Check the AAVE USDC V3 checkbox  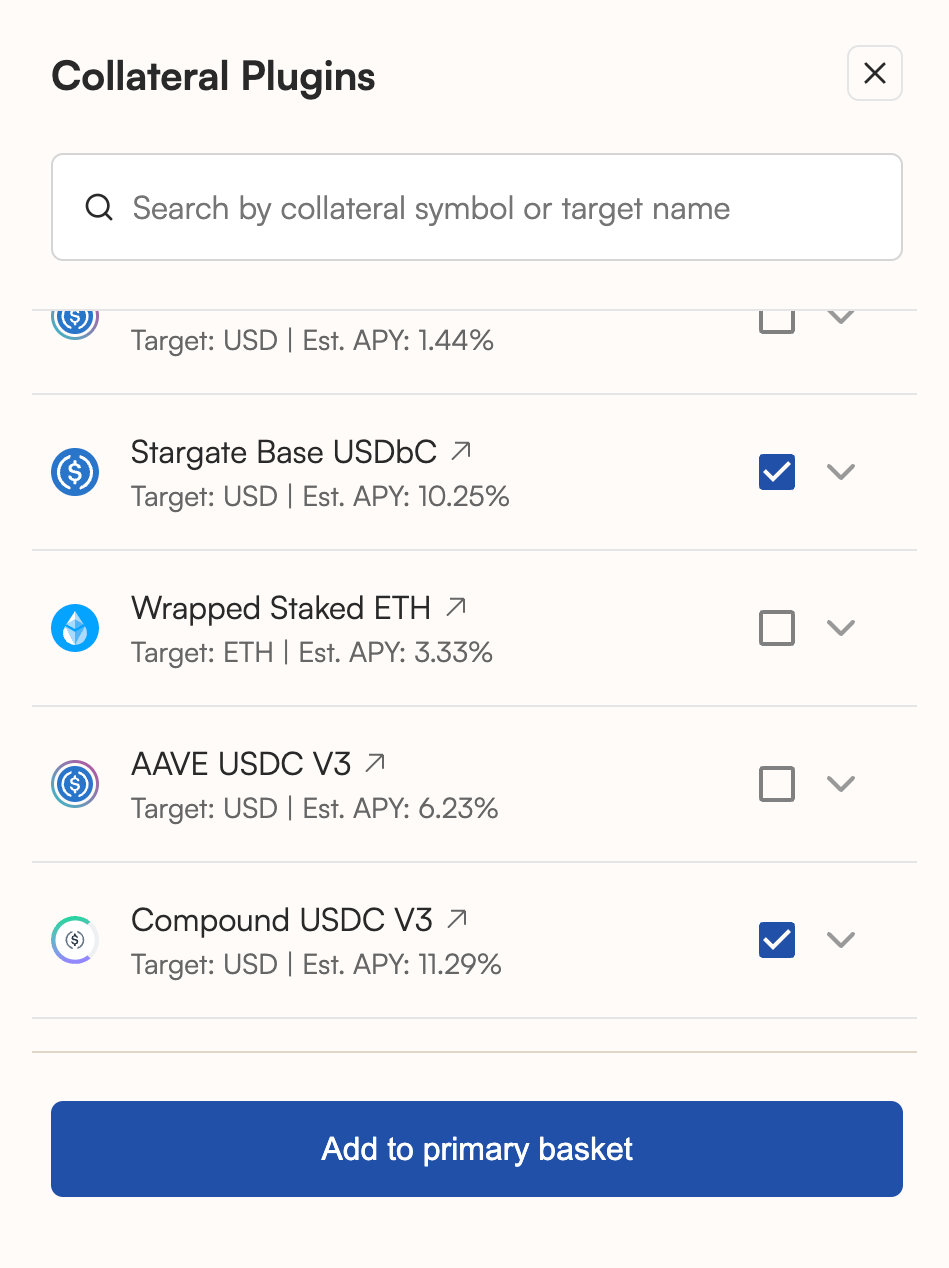click(x=777, y=784)
